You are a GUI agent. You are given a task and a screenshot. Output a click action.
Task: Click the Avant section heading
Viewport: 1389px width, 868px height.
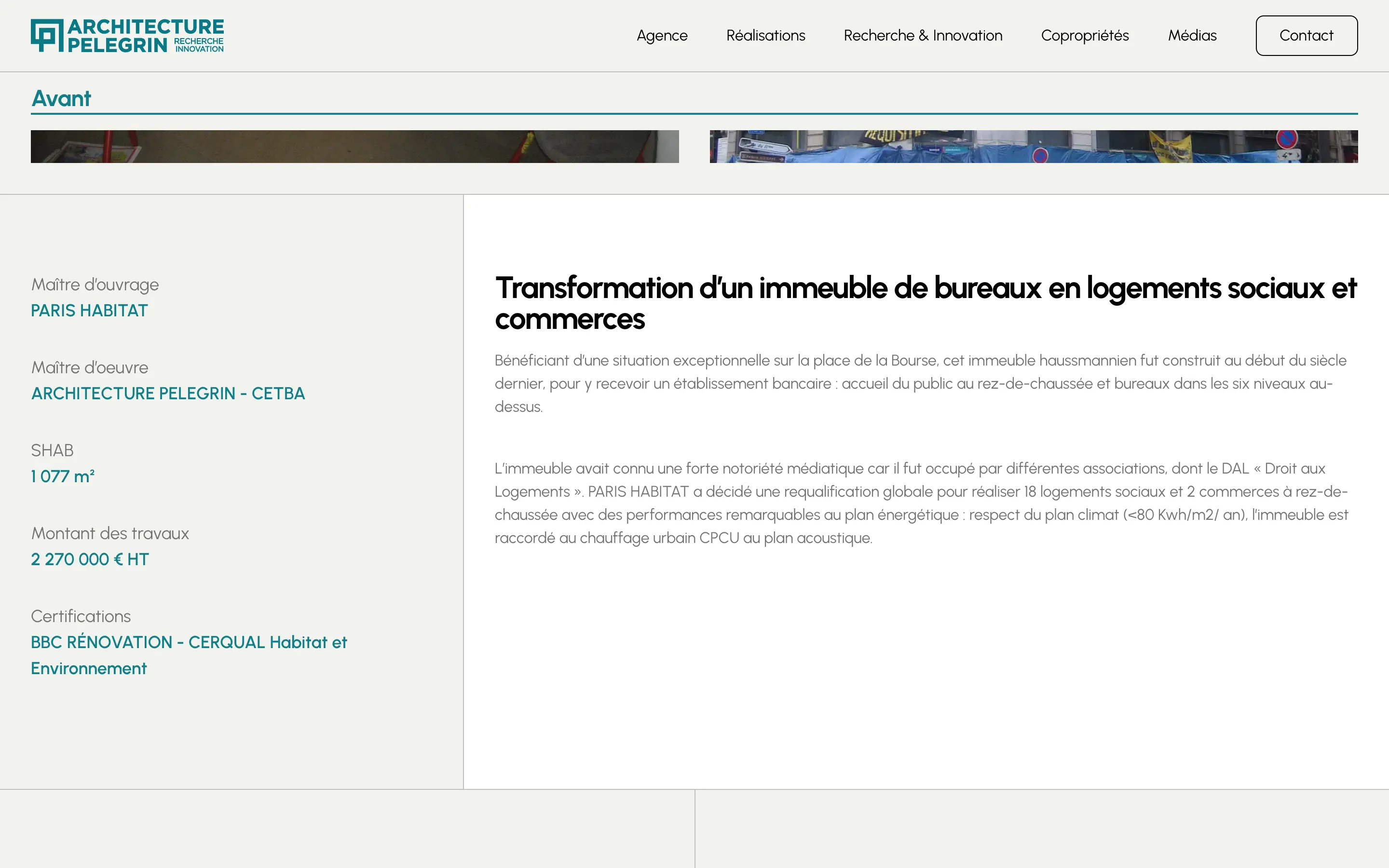click(61, 98)
